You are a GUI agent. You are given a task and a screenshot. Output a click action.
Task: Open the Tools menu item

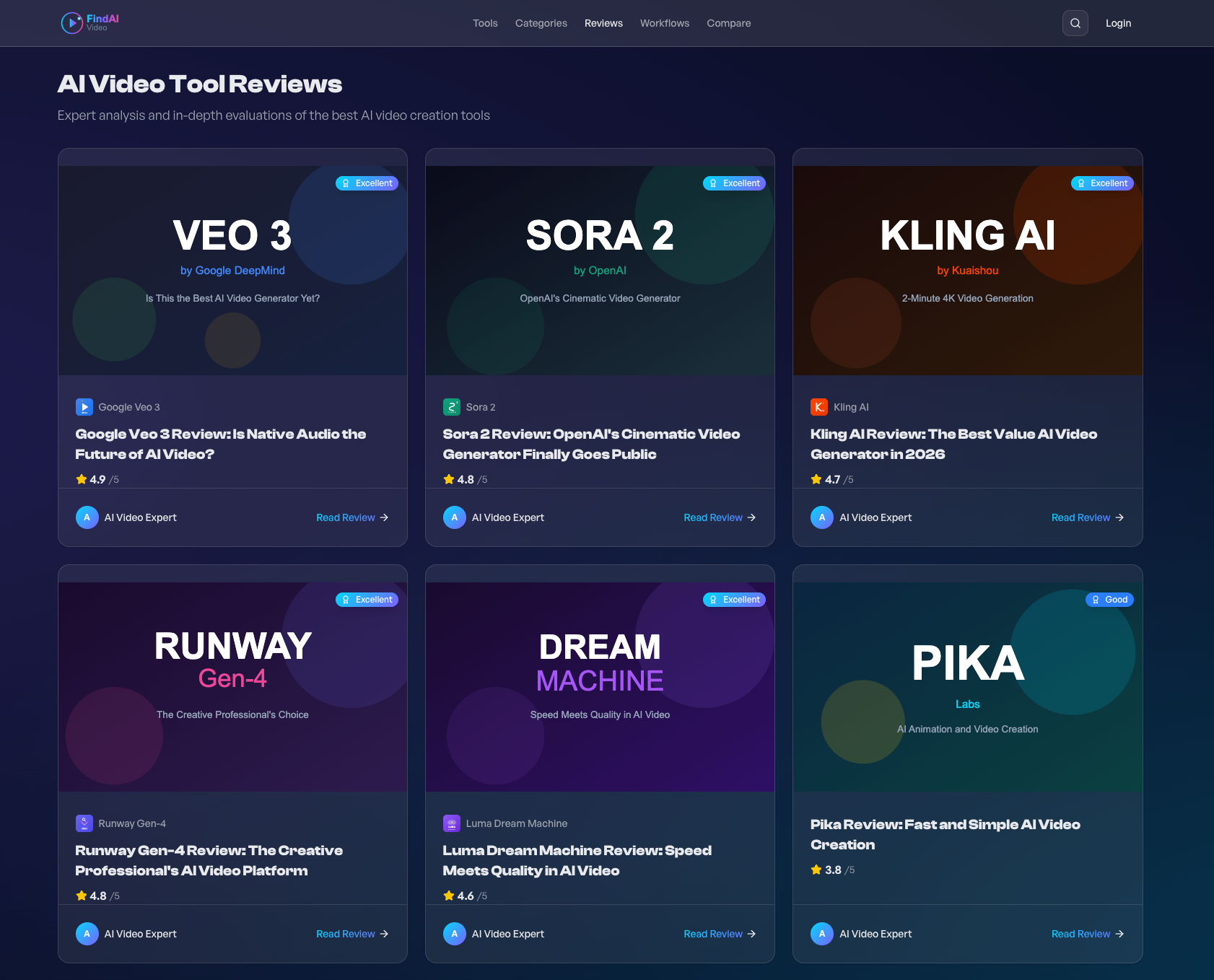click(x=485, y=23)
